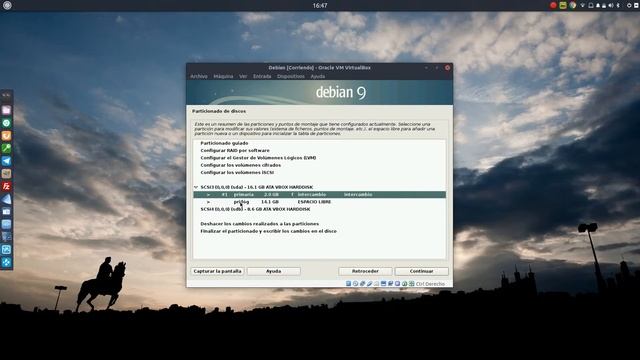
Task: Collapse the SCSI3 sda disk entry
Action: coord(196,187)
